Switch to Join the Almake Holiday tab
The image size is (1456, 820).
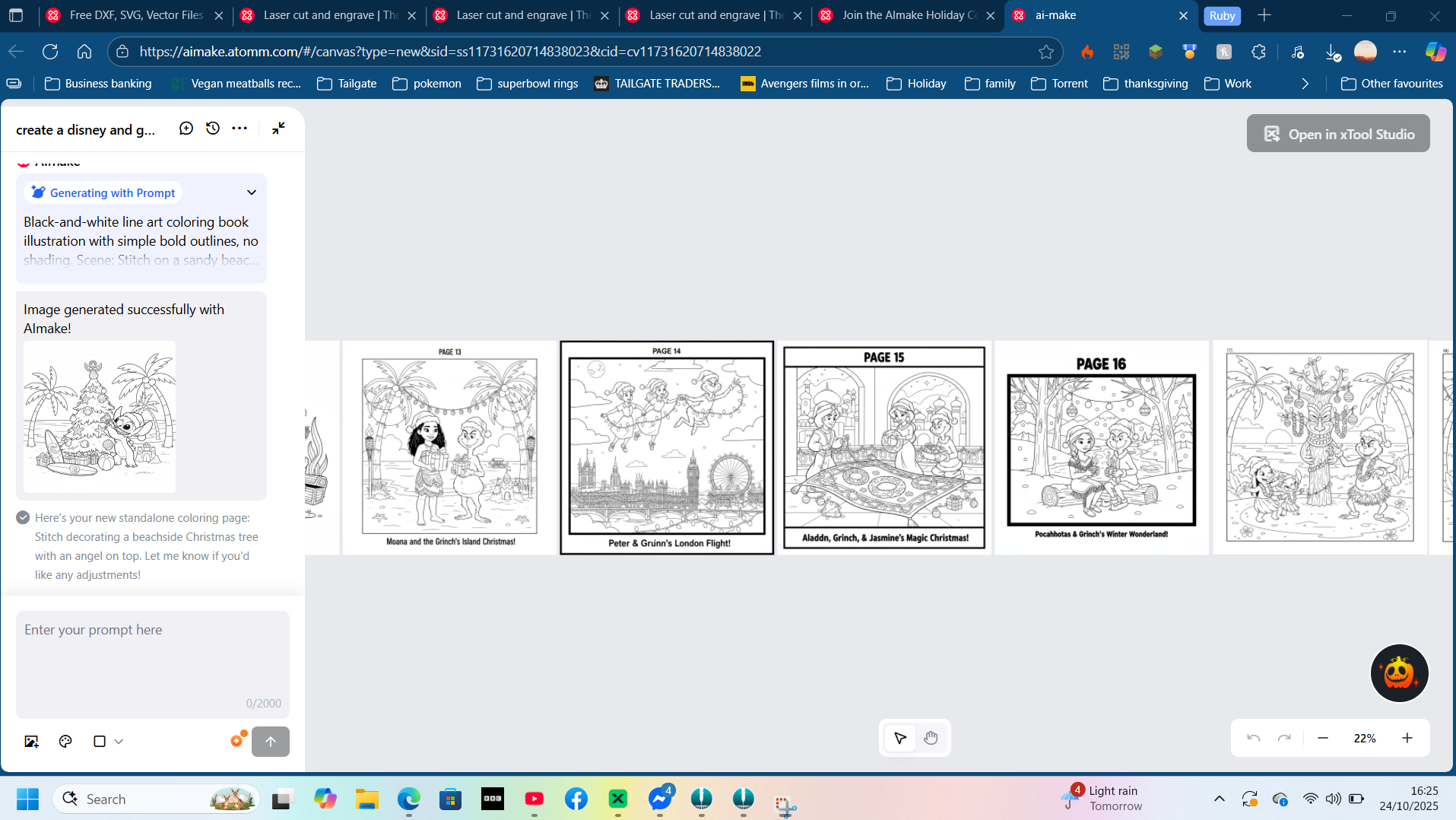[x=909, y=15]
